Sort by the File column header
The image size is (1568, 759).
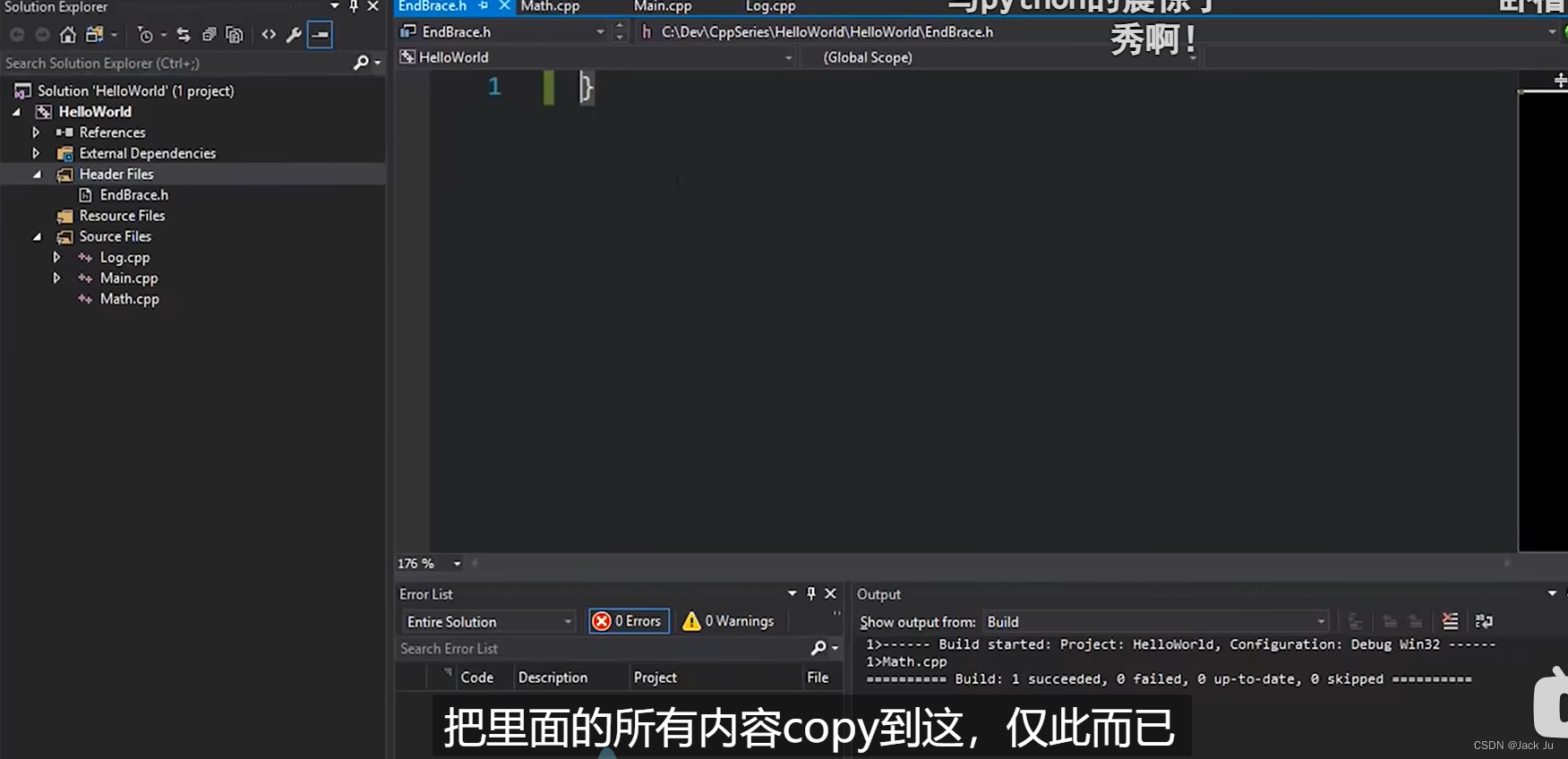tap(818, 678)
